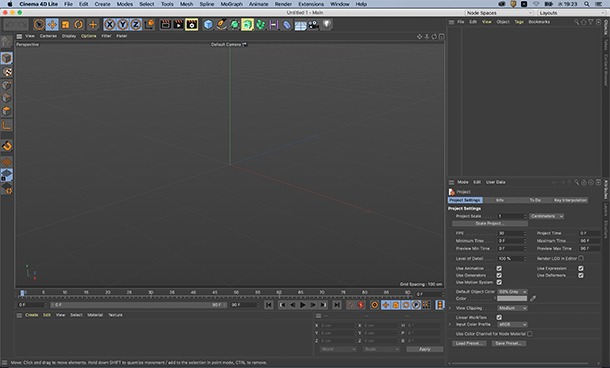610x368 pixels.
Task: Click Scale Project button
Action: point(490,223)
